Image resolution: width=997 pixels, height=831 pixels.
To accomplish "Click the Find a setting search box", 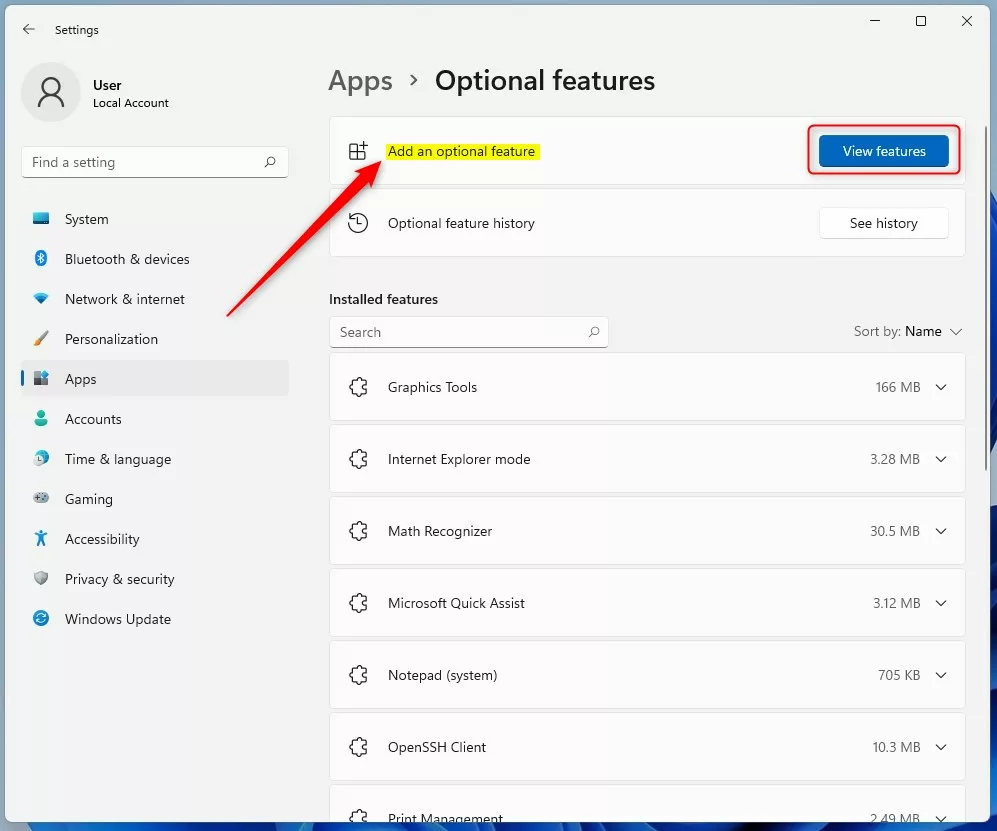I will coord(155,162).
